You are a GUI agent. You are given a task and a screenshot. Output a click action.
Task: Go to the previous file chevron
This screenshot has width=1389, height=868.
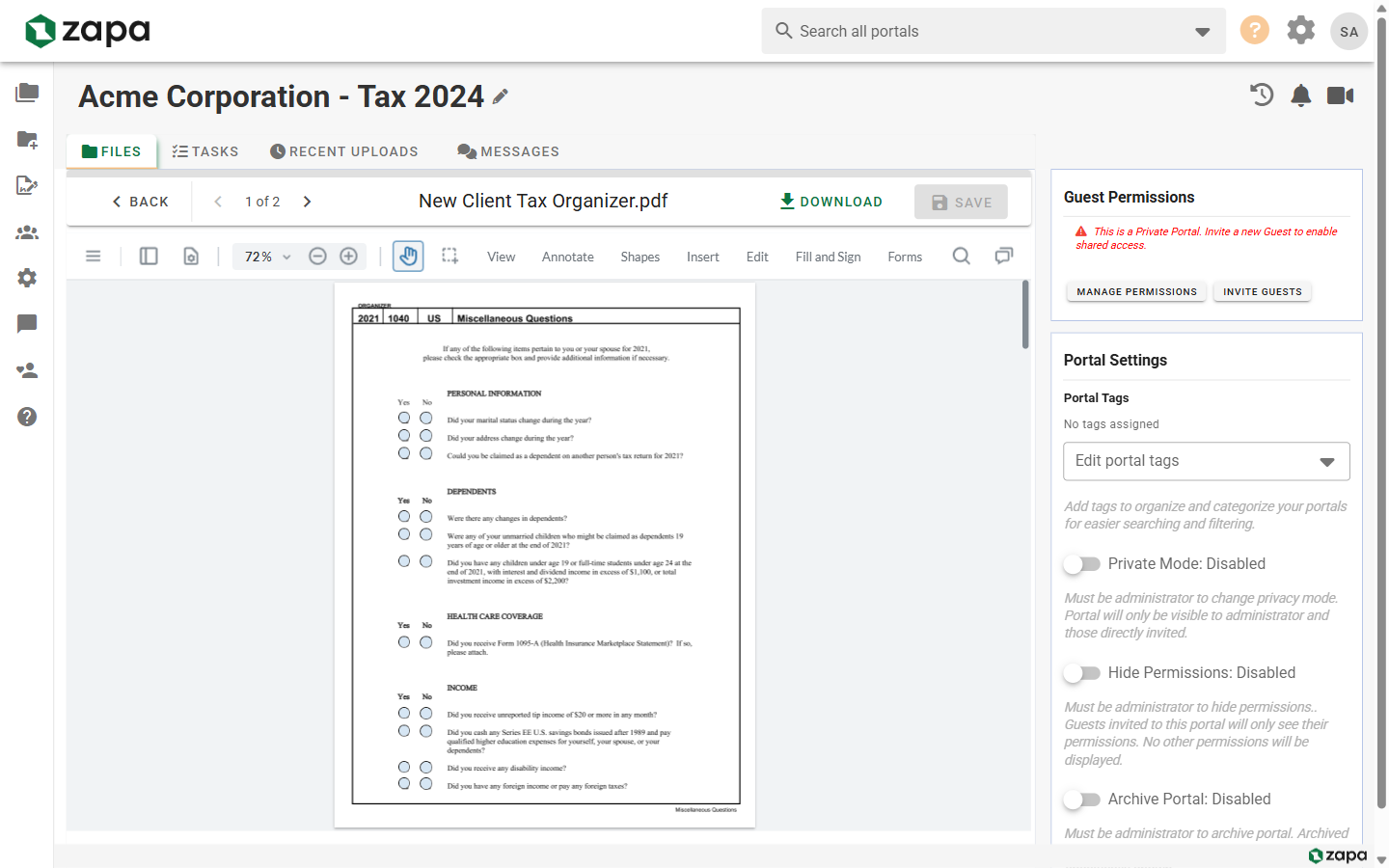[218, 202]
